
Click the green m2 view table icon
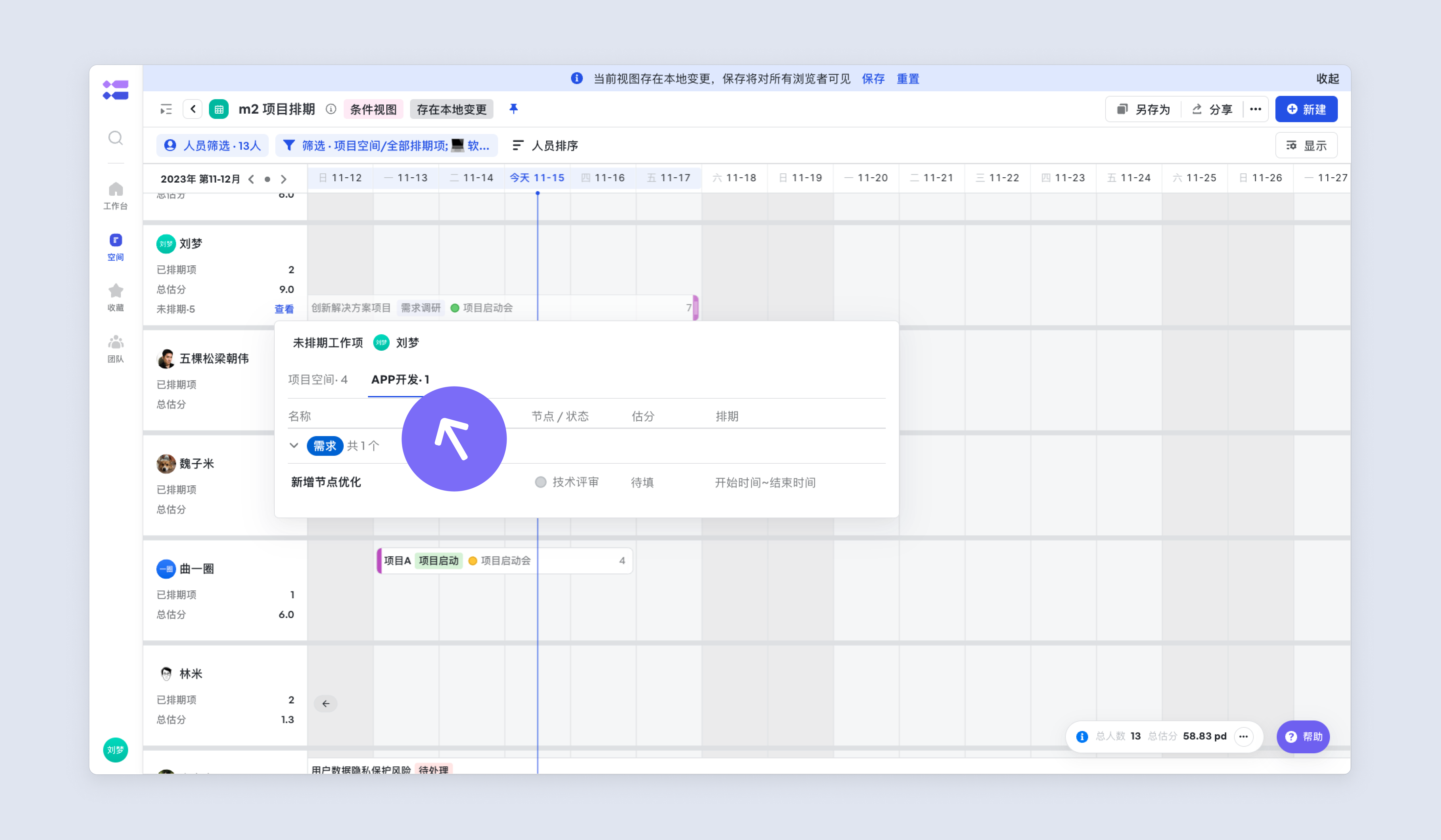(219, 109)
